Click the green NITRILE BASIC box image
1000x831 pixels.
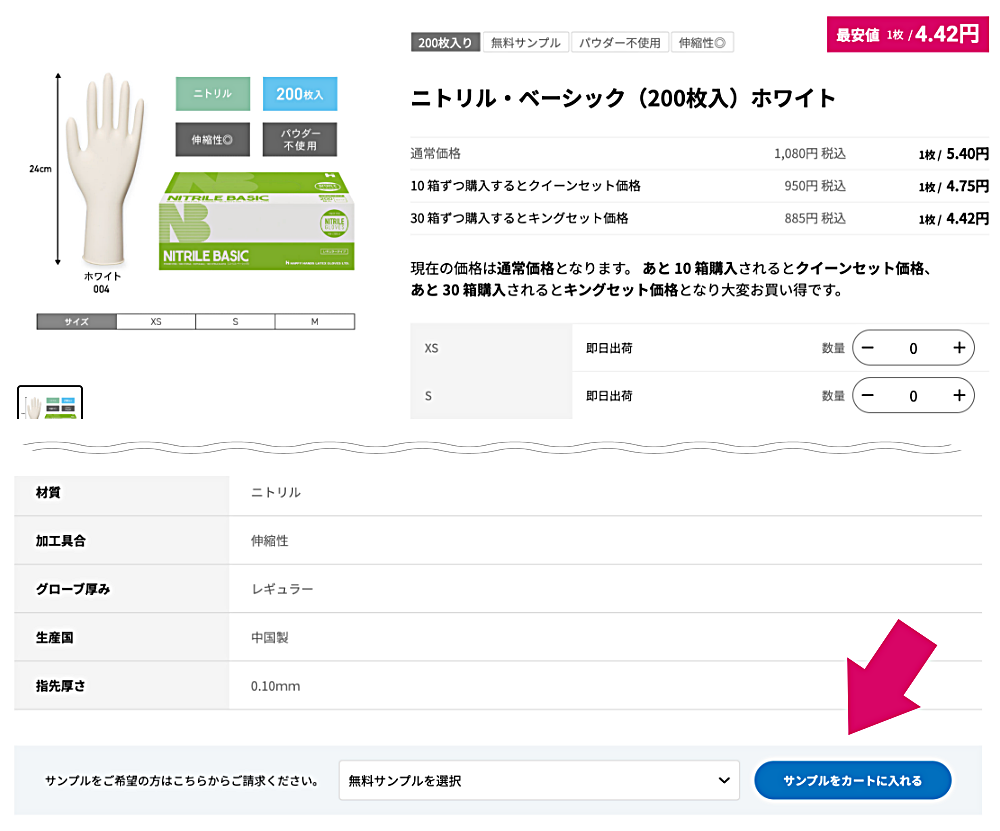click(x=254, y=221)
